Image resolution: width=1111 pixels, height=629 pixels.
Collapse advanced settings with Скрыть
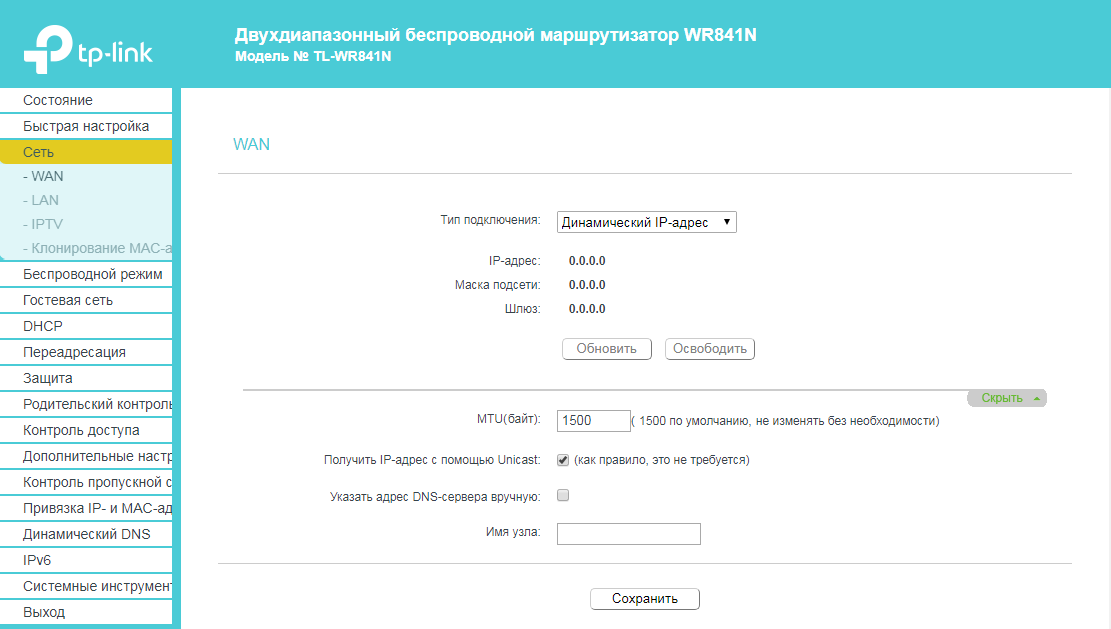tap(1007, 398)
